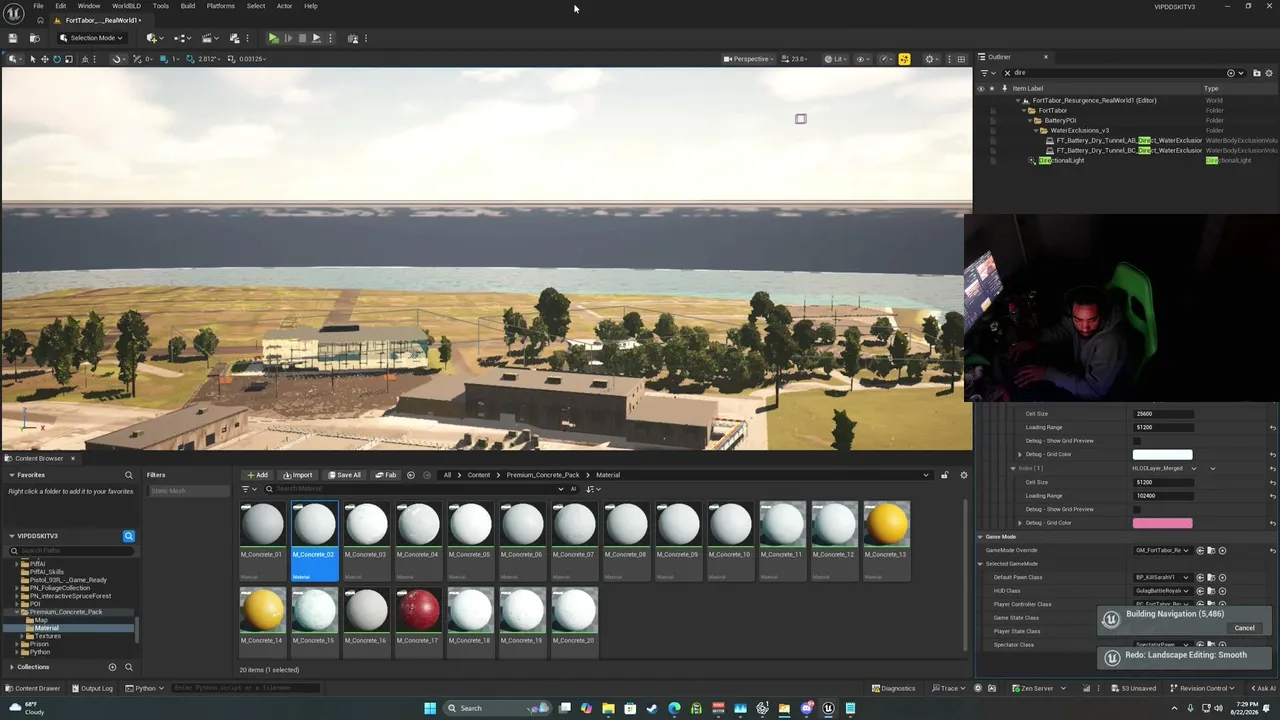Open the viewport layout grid icon
Viewport: 1280px width, 720px height.
(961, 59)
